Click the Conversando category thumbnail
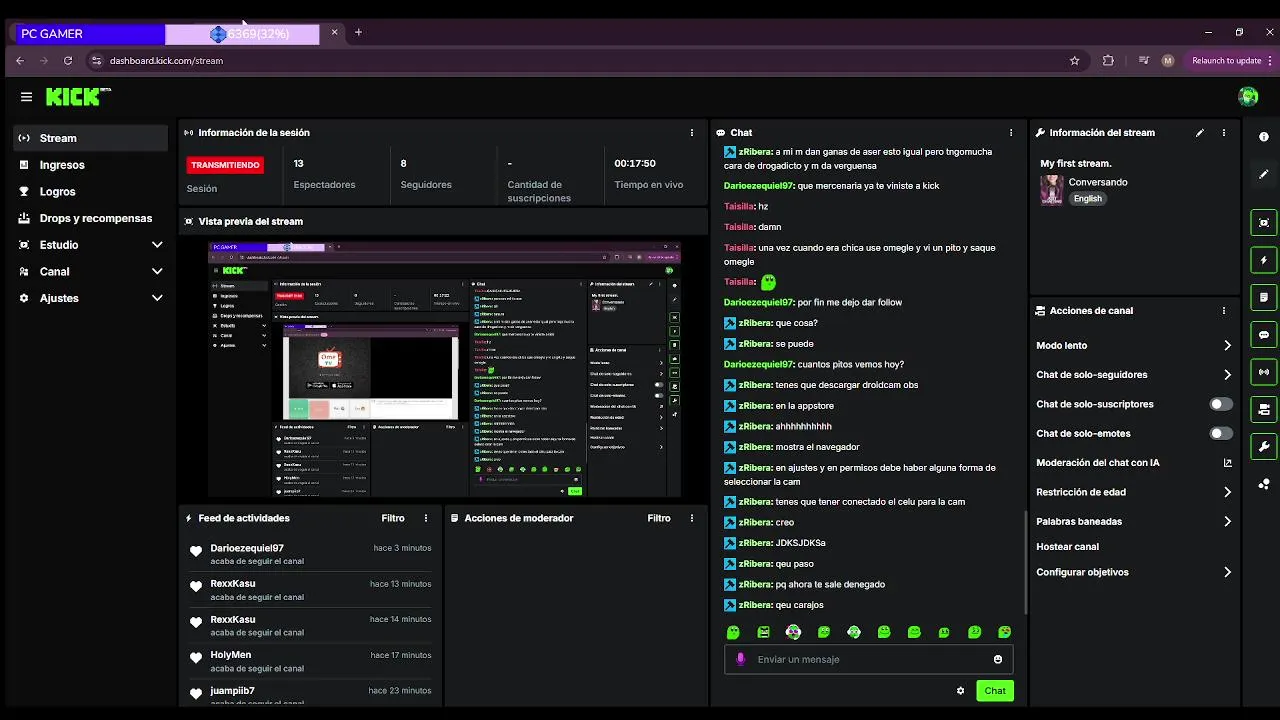 1052,190
